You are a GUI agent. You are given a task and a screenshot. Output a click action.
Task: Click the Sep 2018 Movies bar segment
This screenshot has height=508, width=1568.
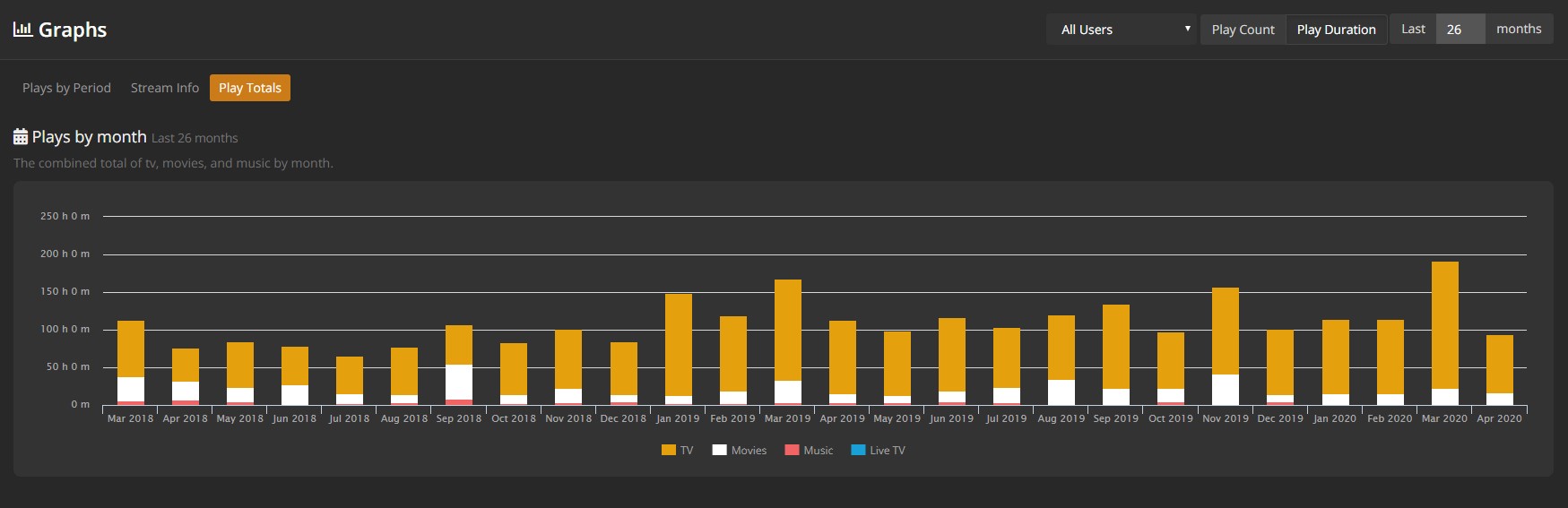pos(459,382)
